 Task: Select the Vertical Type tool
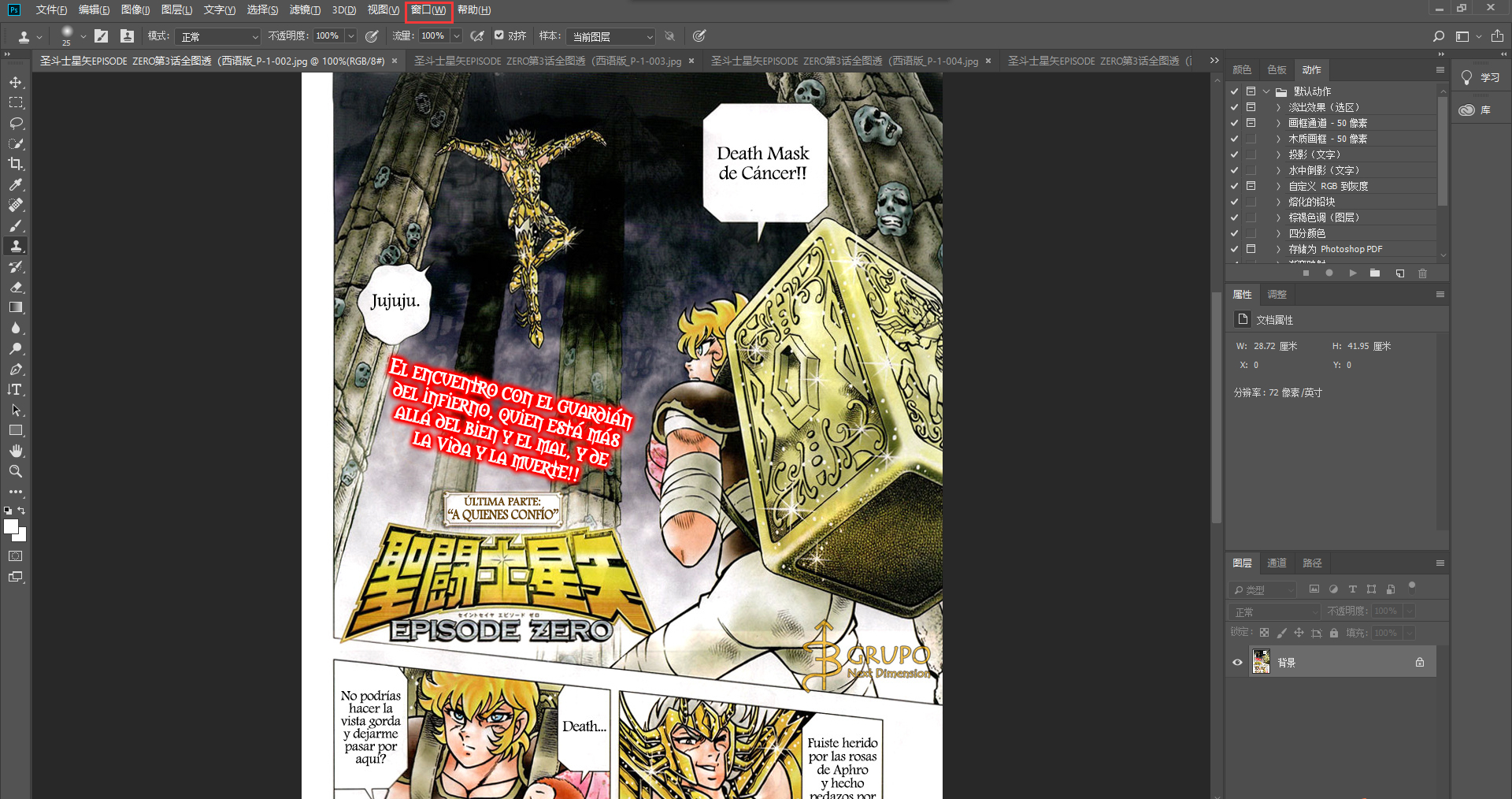[x=16, y=389]
